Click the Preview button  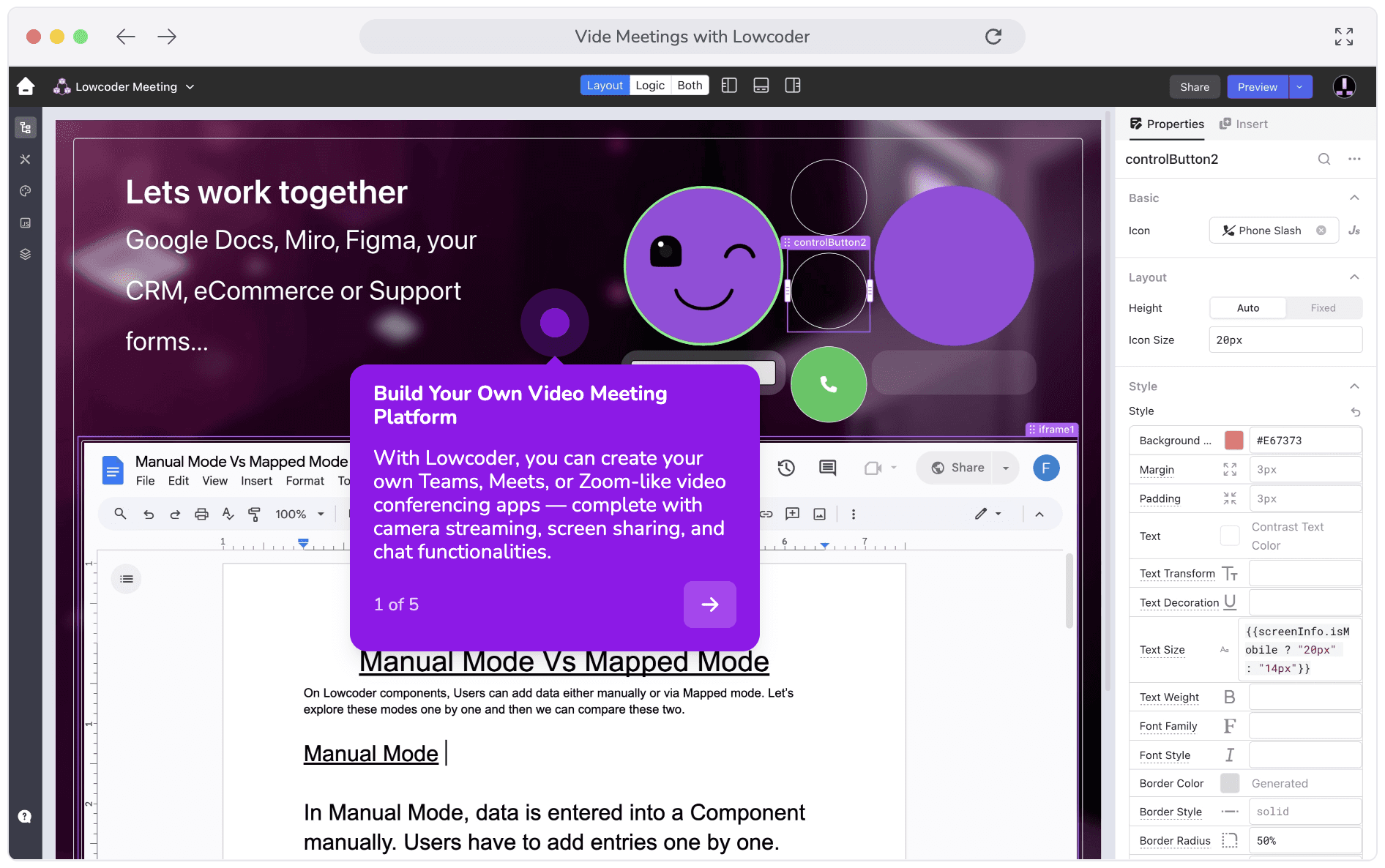[1258, 87]
